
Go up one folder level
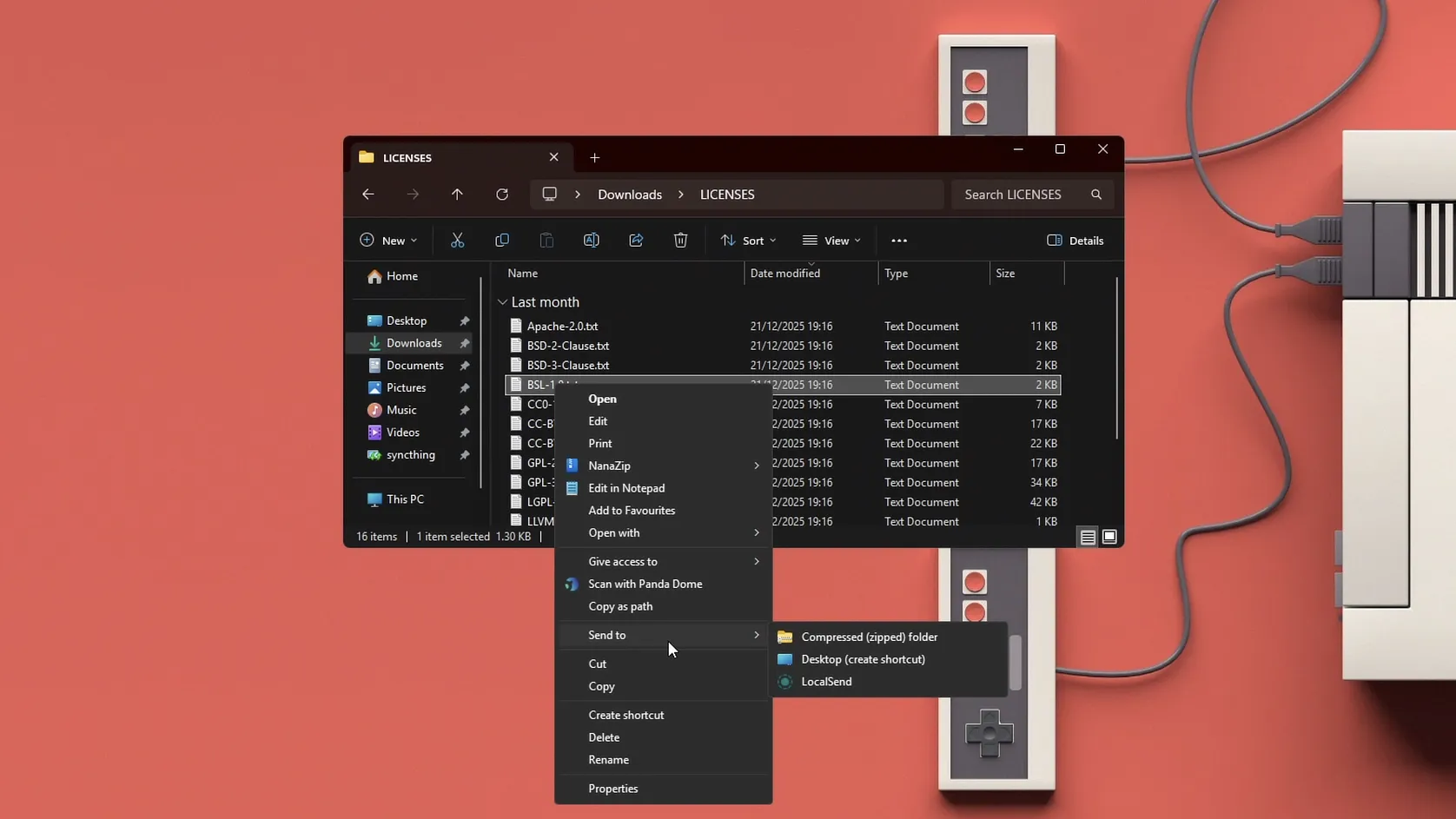pos(457,195)
